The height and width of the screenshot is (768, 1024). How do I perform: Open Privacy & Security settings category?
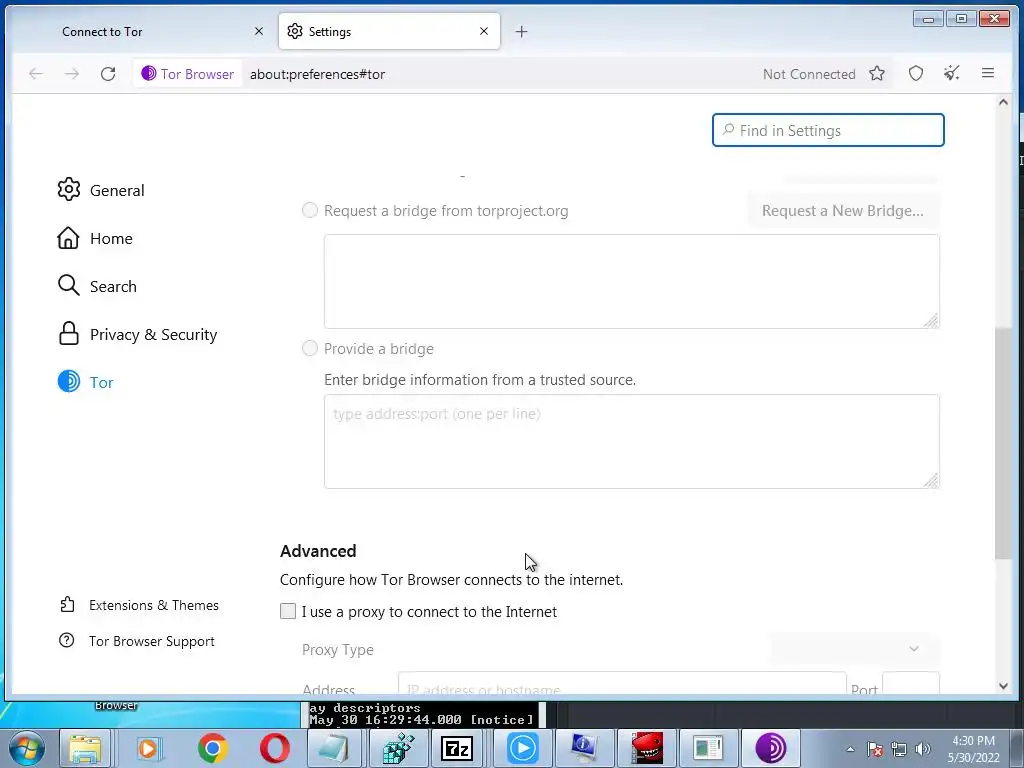point(137,334)
